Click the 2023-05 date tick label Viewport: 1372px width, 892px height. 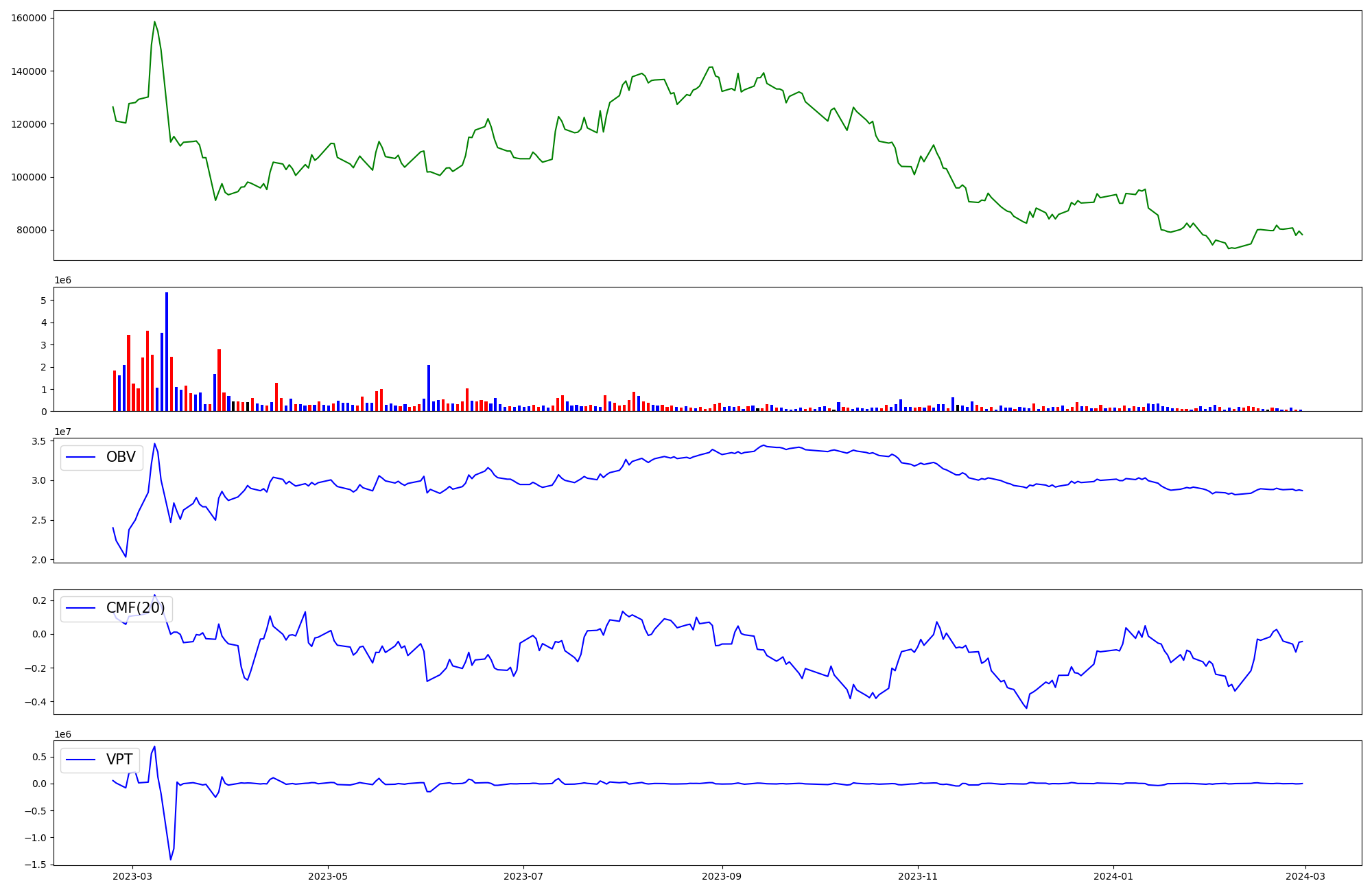328,876
